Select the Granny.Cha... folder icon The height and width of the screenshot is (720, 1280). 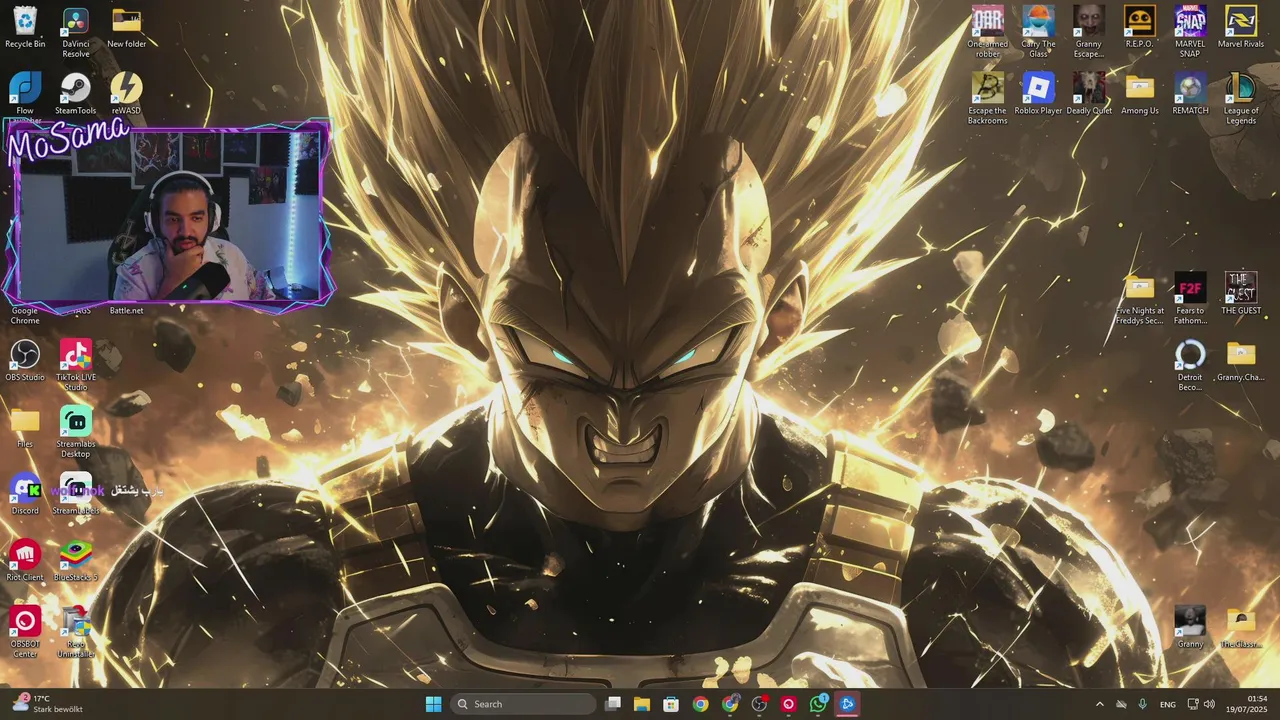pyautogui.click(x=1241, y=361)
